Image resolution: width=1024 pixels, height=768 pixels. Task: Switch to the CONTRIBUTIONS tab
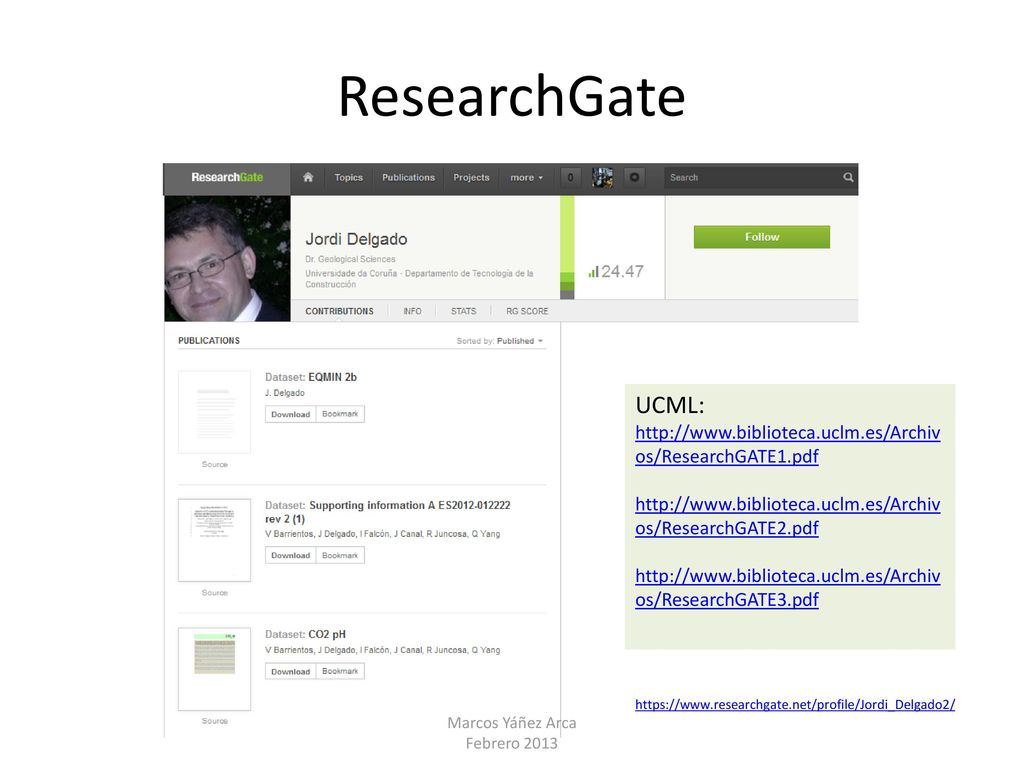click(339, 312)
